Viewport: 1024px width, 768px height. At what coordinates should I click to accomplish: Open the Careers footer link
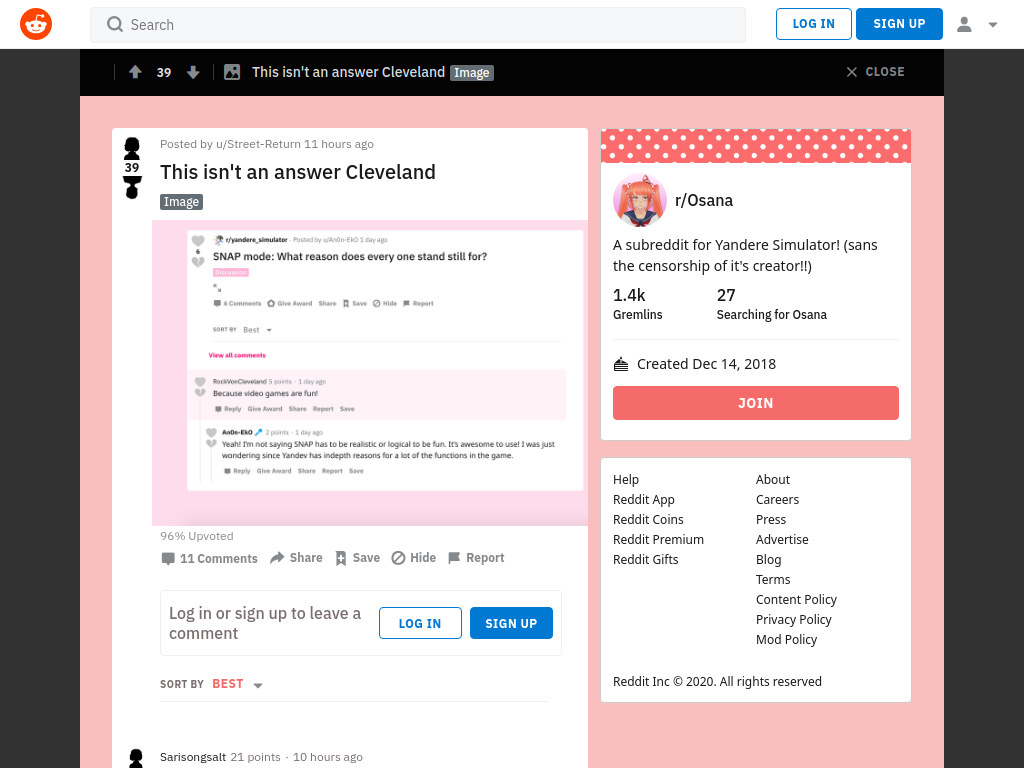(777, 500)
